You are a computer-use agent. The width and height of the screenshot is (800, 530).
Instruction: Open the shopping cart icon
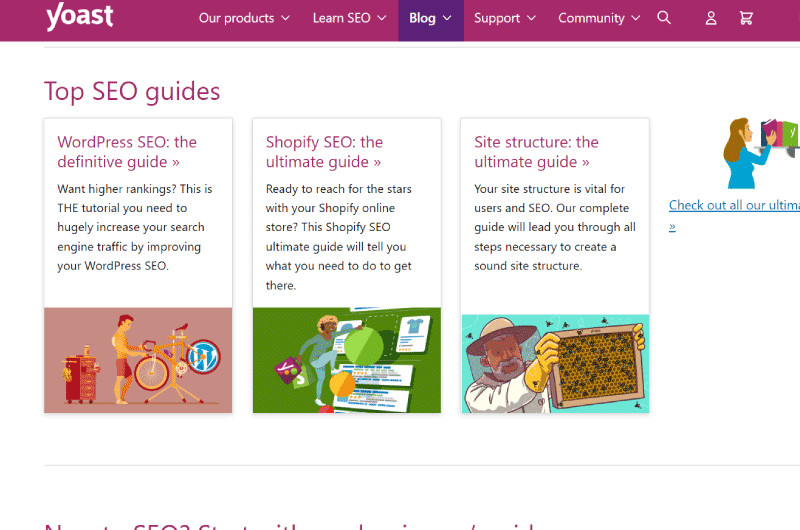click(746, 18)
